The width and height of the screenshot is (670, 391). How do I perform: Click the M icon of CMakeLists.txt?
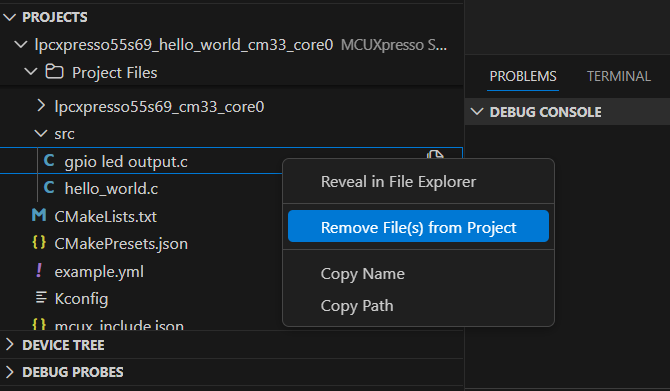click(39, 215)
